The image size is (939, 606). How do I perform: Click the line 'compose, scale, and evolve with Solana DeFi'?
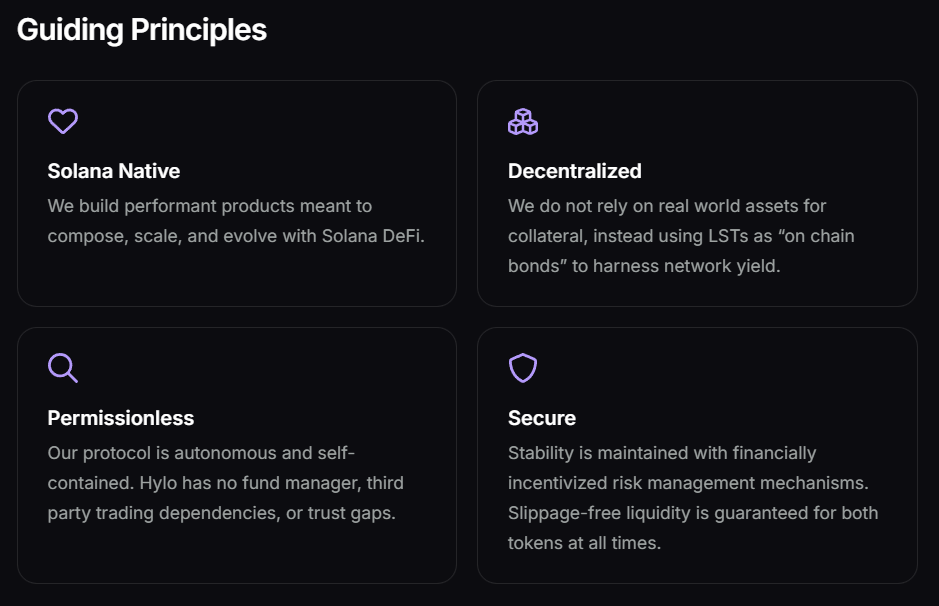click(x=236, y=236)
